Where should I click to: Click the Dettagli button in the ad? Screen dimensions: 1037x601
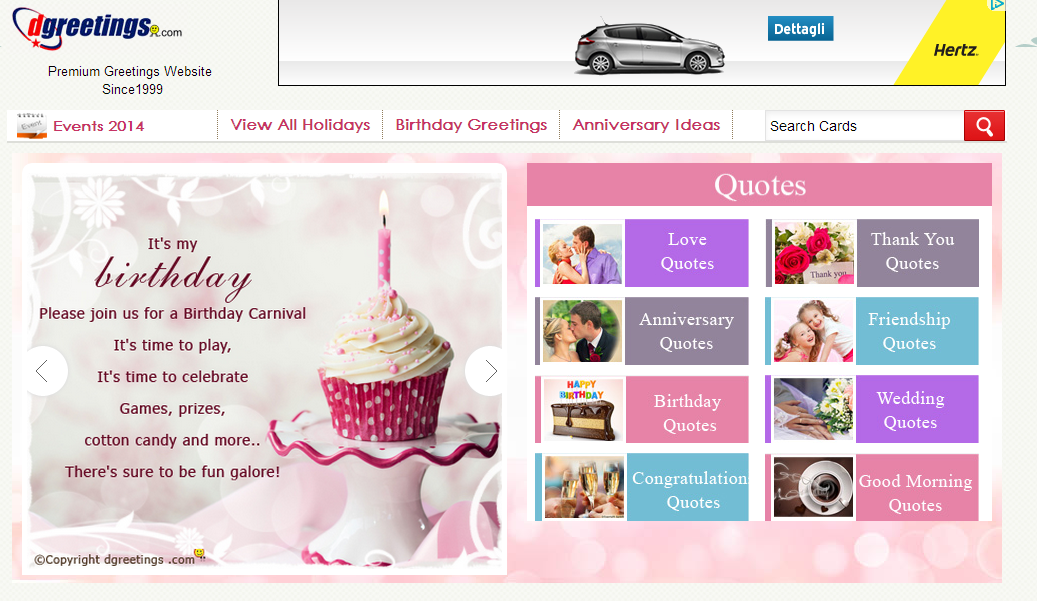(800, 28)
